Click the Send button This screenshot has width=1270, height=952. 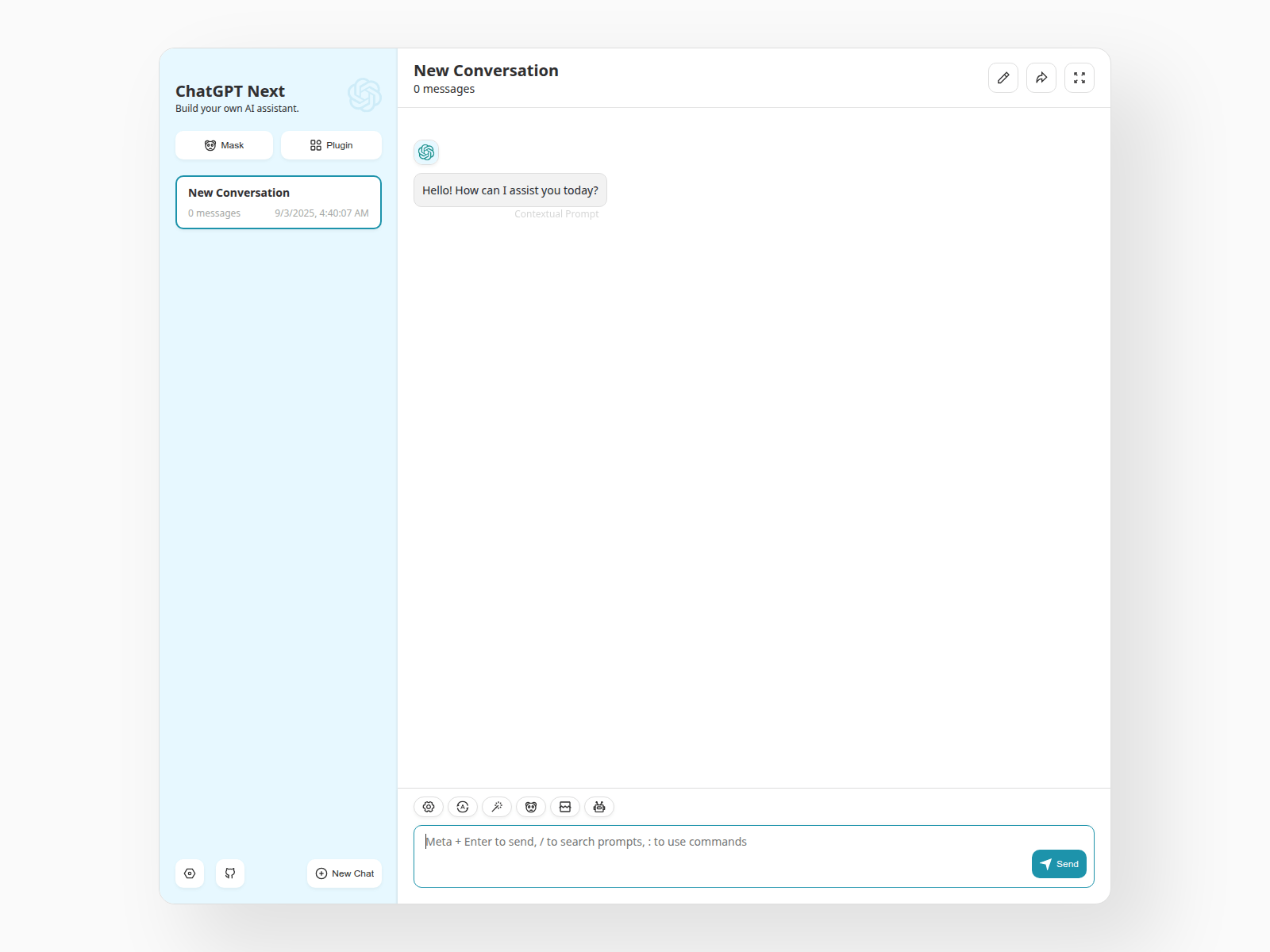coord(1059,864)
